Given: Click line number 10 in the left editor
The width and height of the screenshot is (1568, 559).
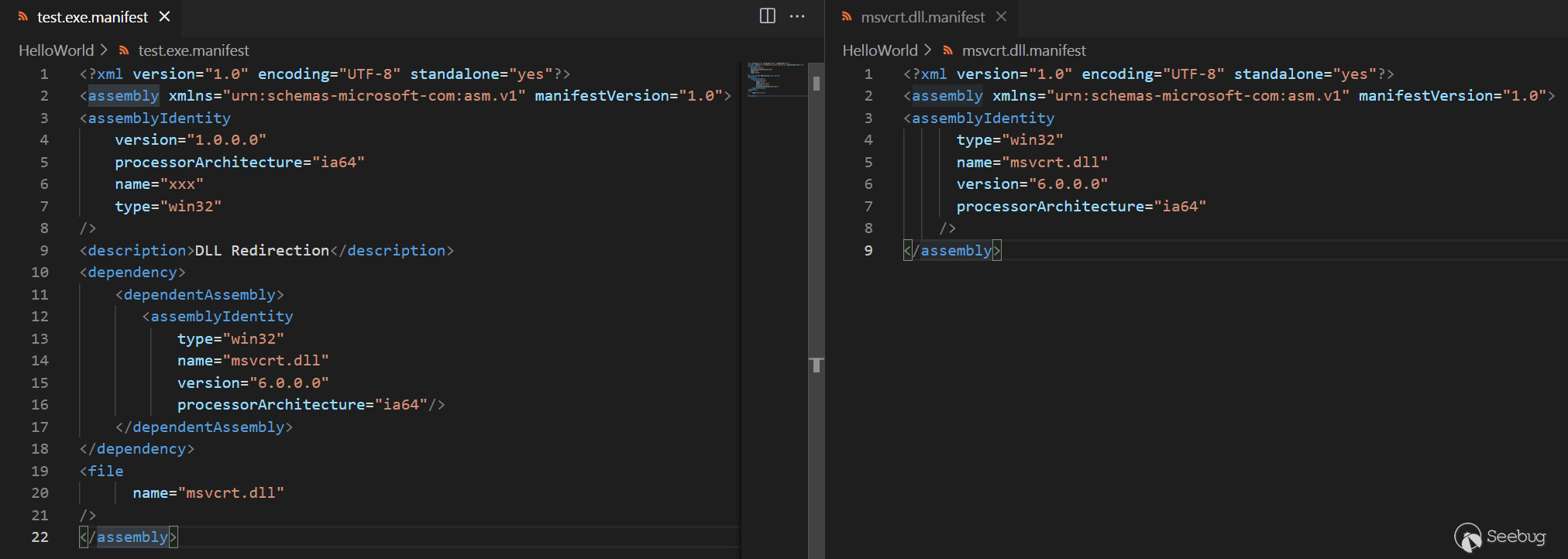Looking at the screenshot, I should (40, 273).
